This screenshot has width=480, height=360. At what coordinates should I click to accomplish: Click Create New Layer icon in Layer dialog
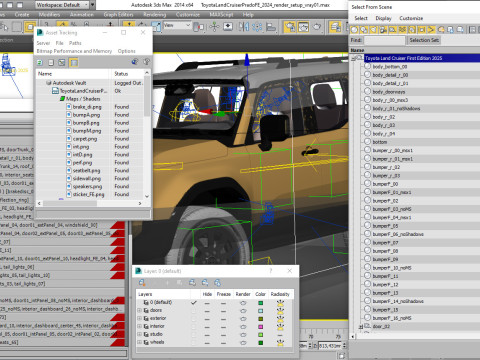[142, 283]
